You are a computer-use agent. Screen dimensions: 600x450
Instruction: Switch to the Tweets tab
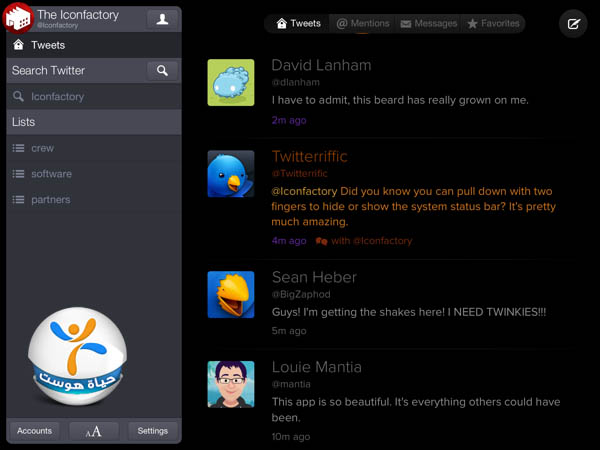tap(298, 24)
